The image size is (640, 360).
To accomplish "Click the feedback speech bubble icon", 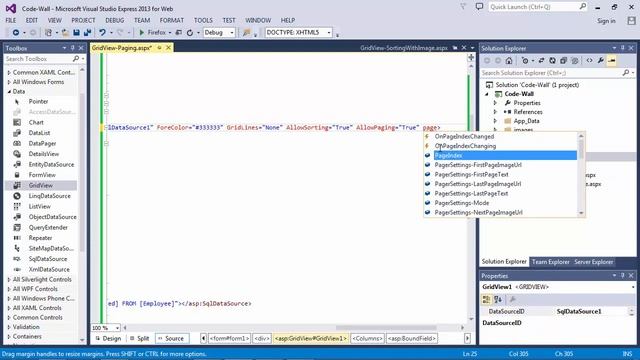I will click(x=480, y=7).
